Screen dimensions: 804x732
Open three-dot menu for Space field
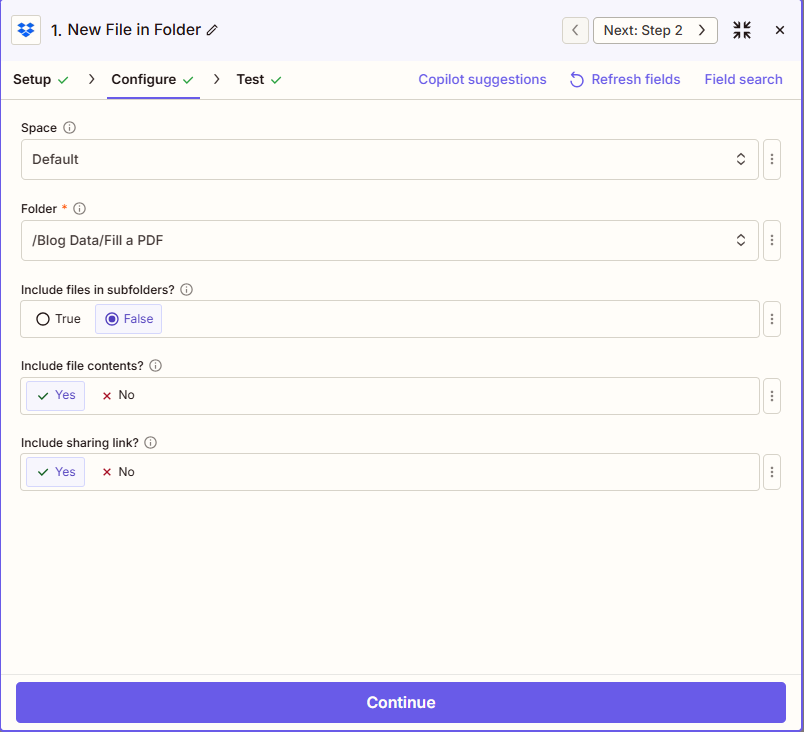[x=771, y=159]
